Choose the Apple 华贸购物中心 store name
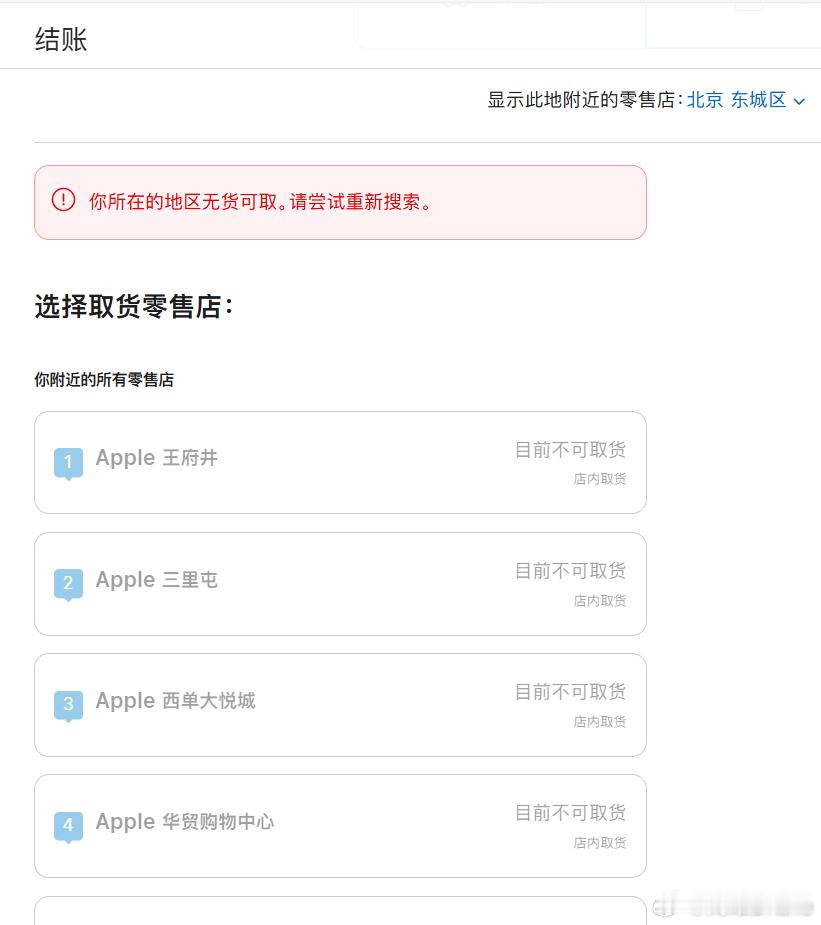 pos(184,822)
